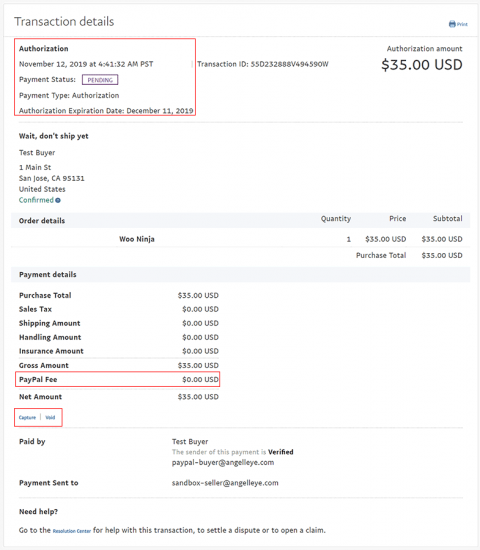Click paypal-buyer@angelleye.com email

pyautogui.click(x=223, y=463)
